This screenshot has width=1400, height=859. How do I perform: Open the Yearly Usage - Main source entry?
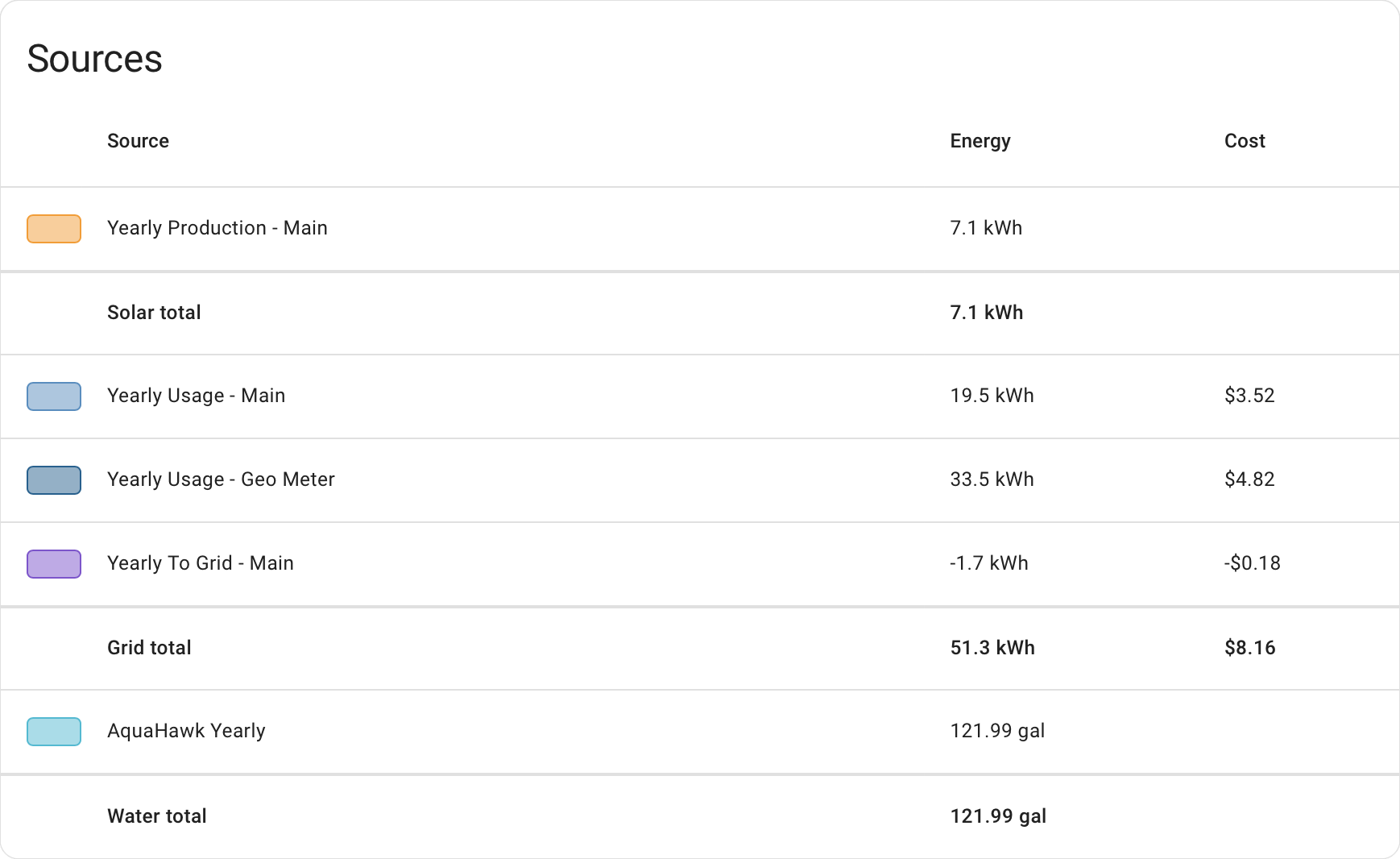tap(196, 396)
